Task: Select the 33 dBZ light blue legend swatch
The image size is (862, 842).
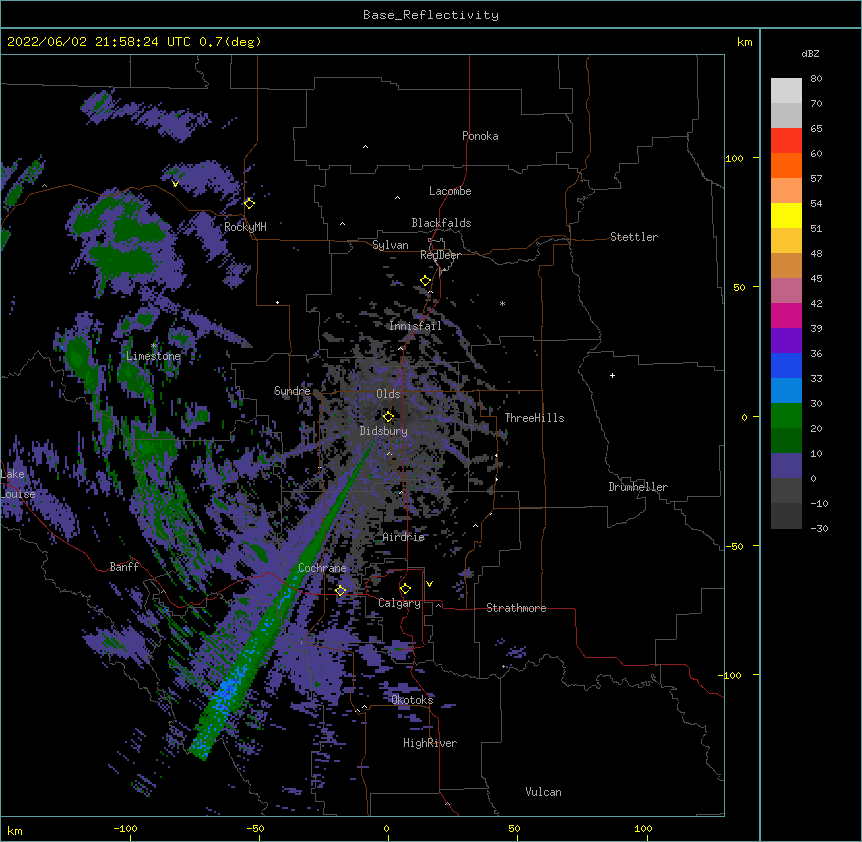Action: [x=786, y=391]
